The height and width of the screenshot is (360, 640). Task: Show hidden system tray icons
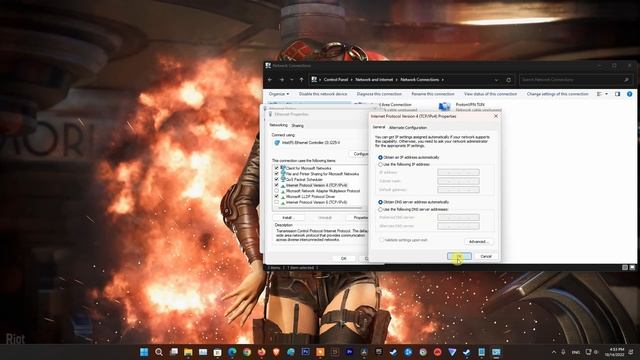tap(554, 352)
